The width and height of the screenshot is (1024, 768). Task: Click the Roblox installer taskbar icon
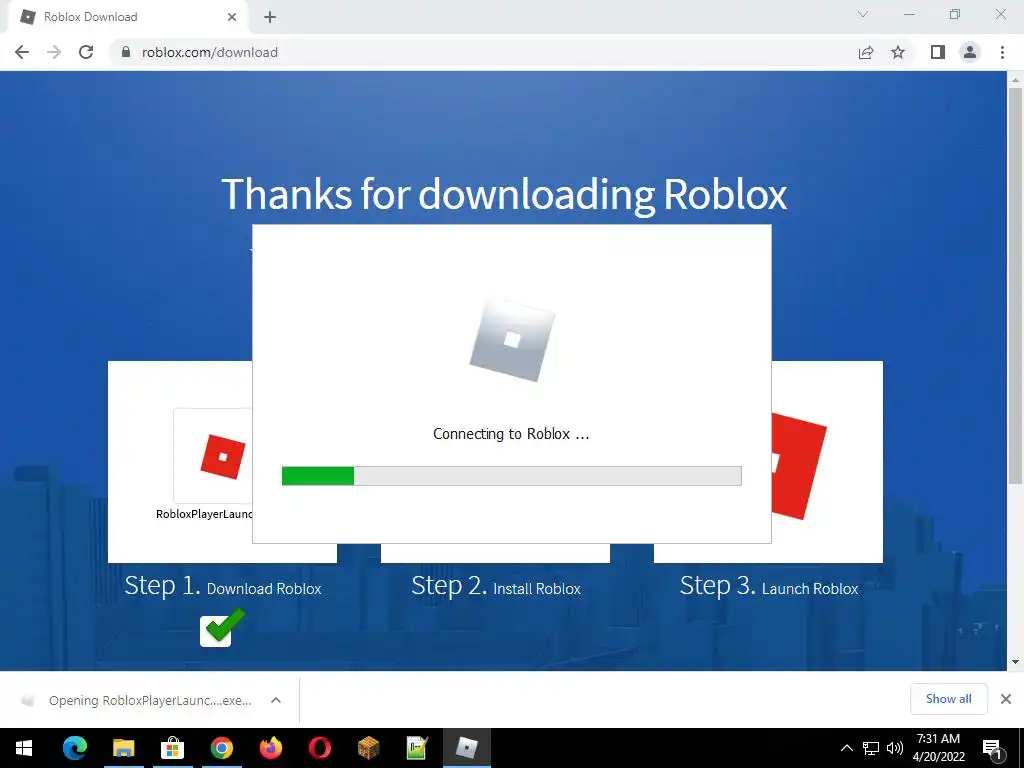(x=466, y=748)
